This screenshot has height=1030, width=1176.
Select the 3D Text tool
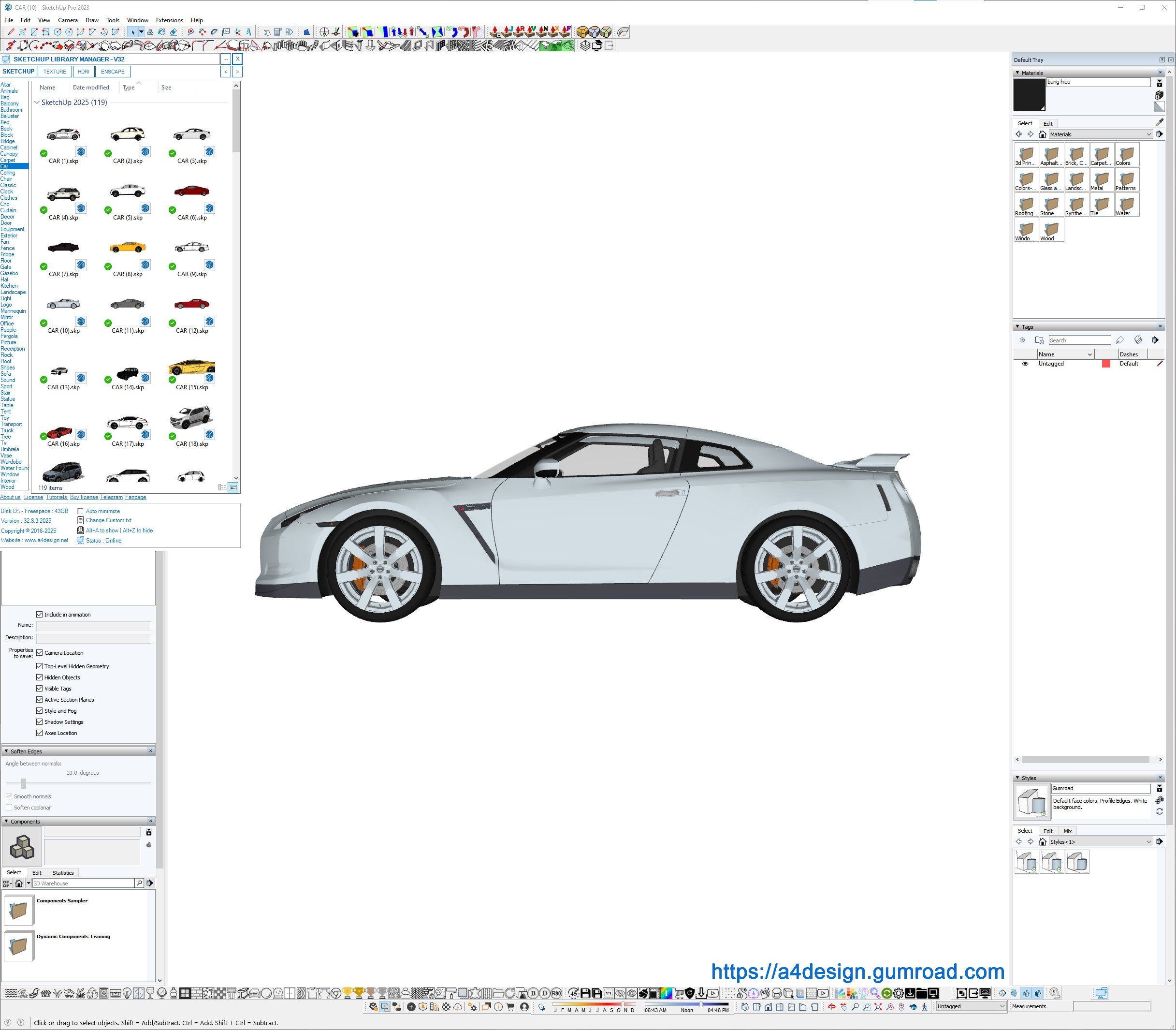(x=249, y=32)
